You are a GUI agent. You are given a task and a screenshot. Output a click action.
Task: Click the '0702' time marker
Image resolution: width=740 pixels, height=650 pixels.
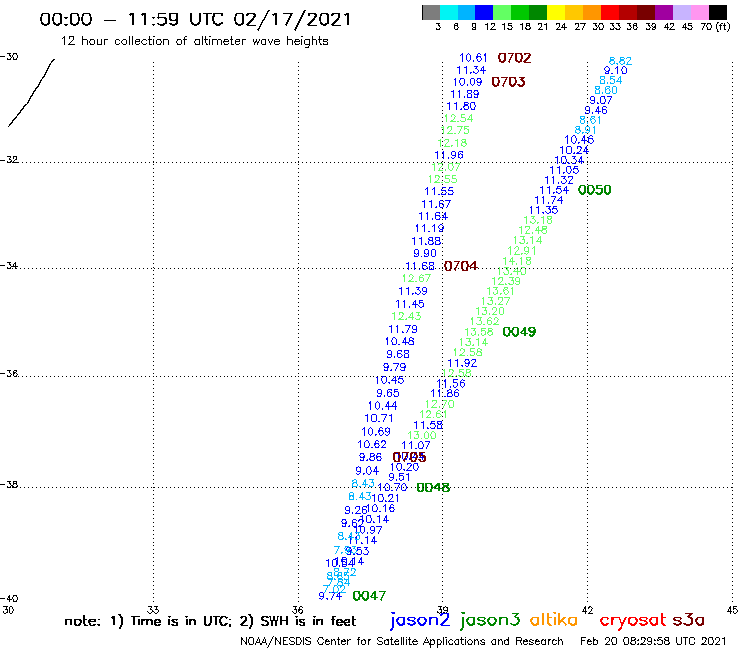(514, 58)
